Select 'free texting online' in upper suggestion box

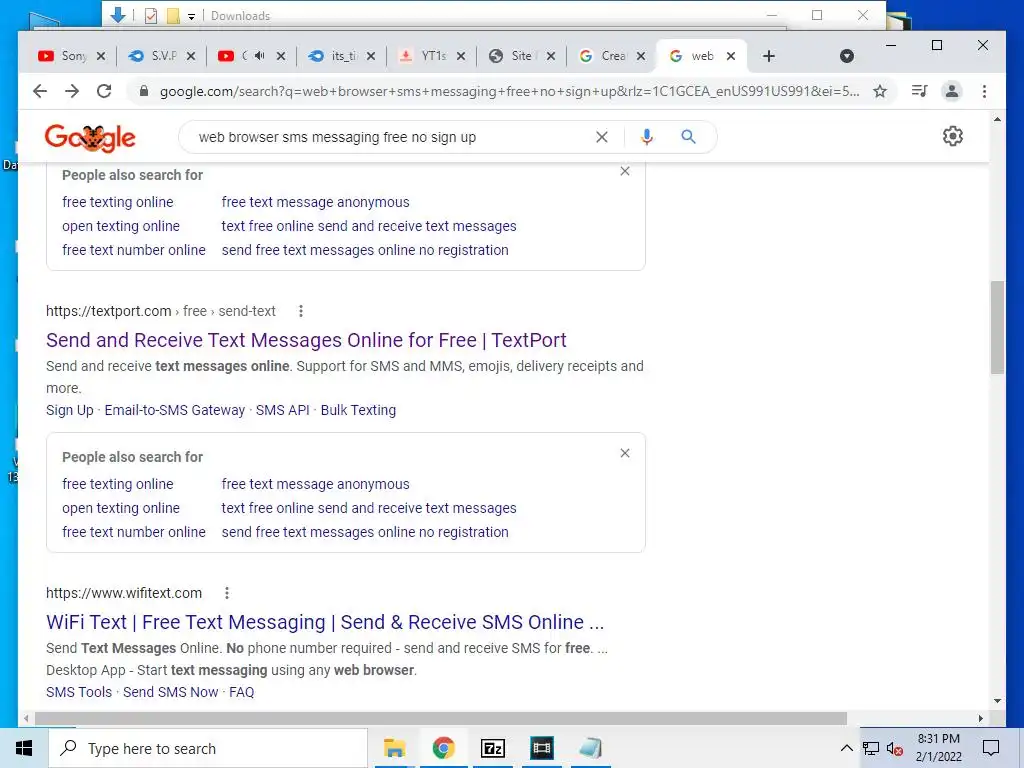point(118,202)
